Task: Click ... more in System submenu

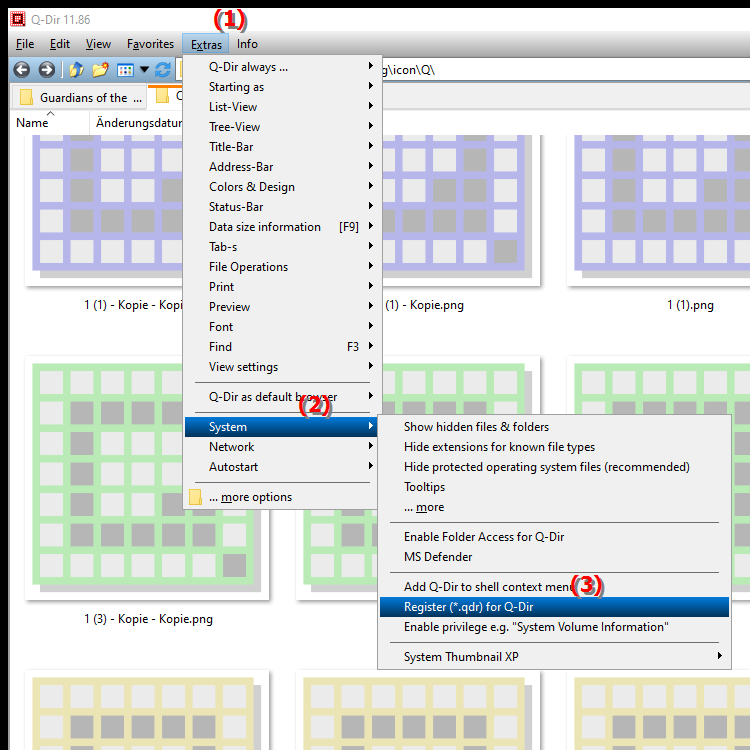Action: point(554,507)
